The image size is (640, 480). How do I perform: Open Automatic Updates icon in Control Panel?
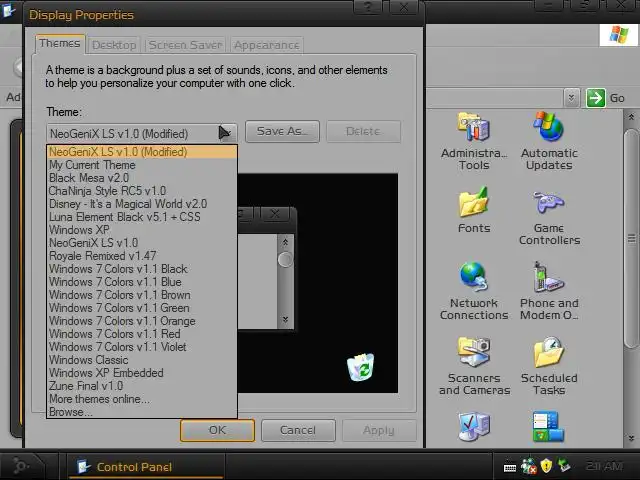[x=549, y=127]
